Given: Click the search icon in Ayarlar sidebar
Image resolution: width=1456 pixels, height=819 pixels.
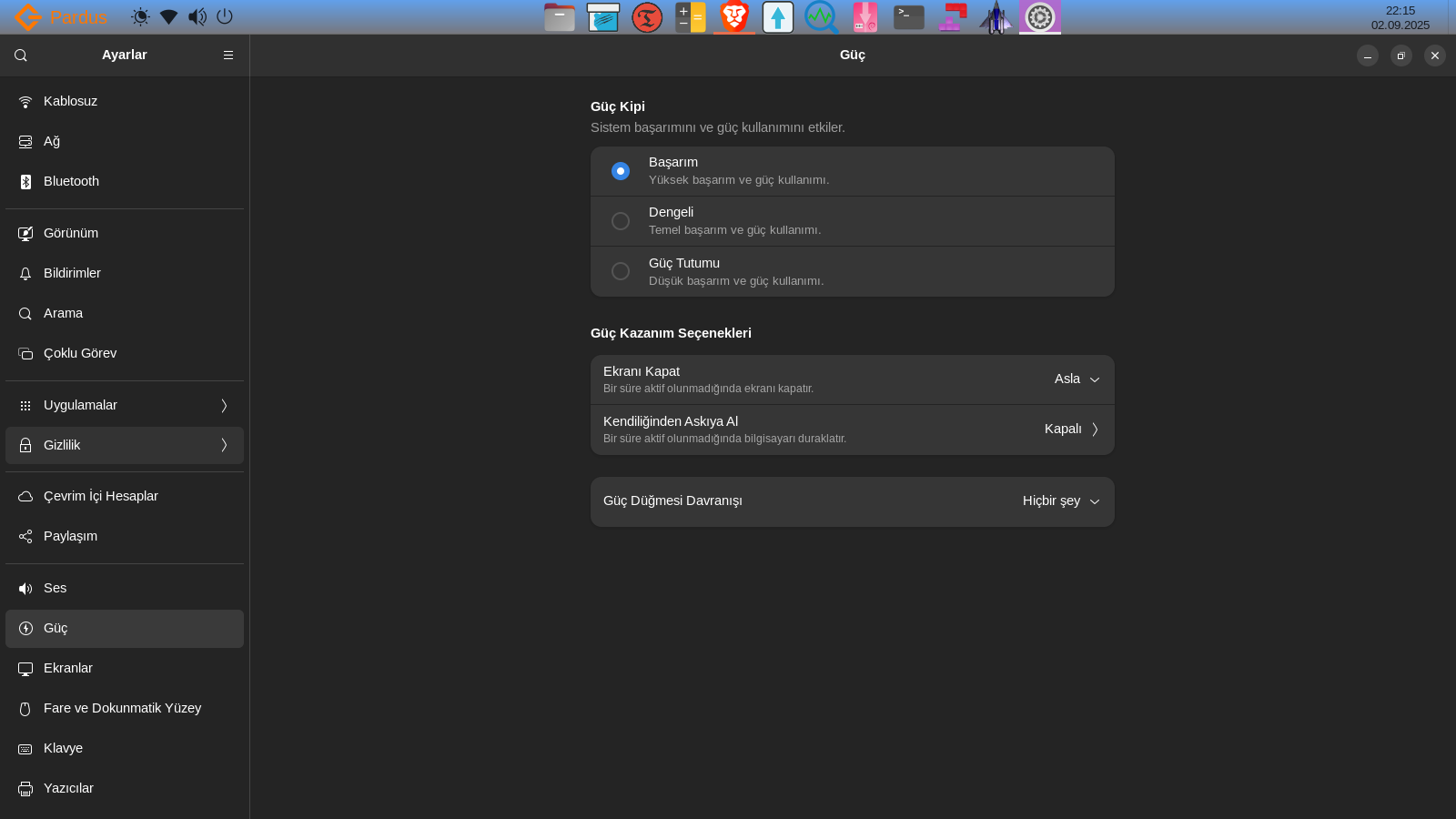Looking at the screenshot, I should coord(21,56).
